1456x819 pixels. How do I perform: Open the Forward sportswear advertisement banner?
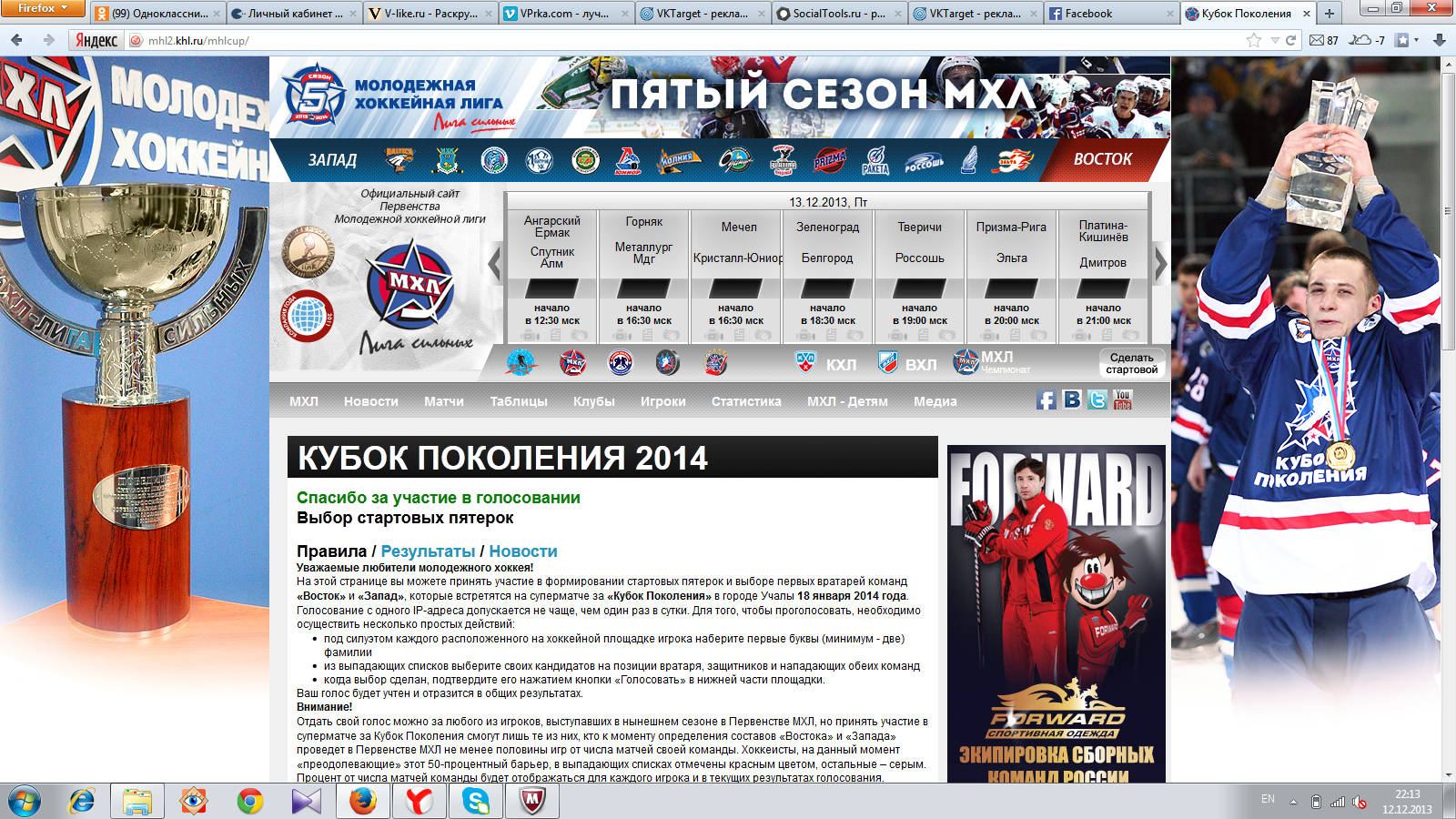click(x=1057, y=614)
